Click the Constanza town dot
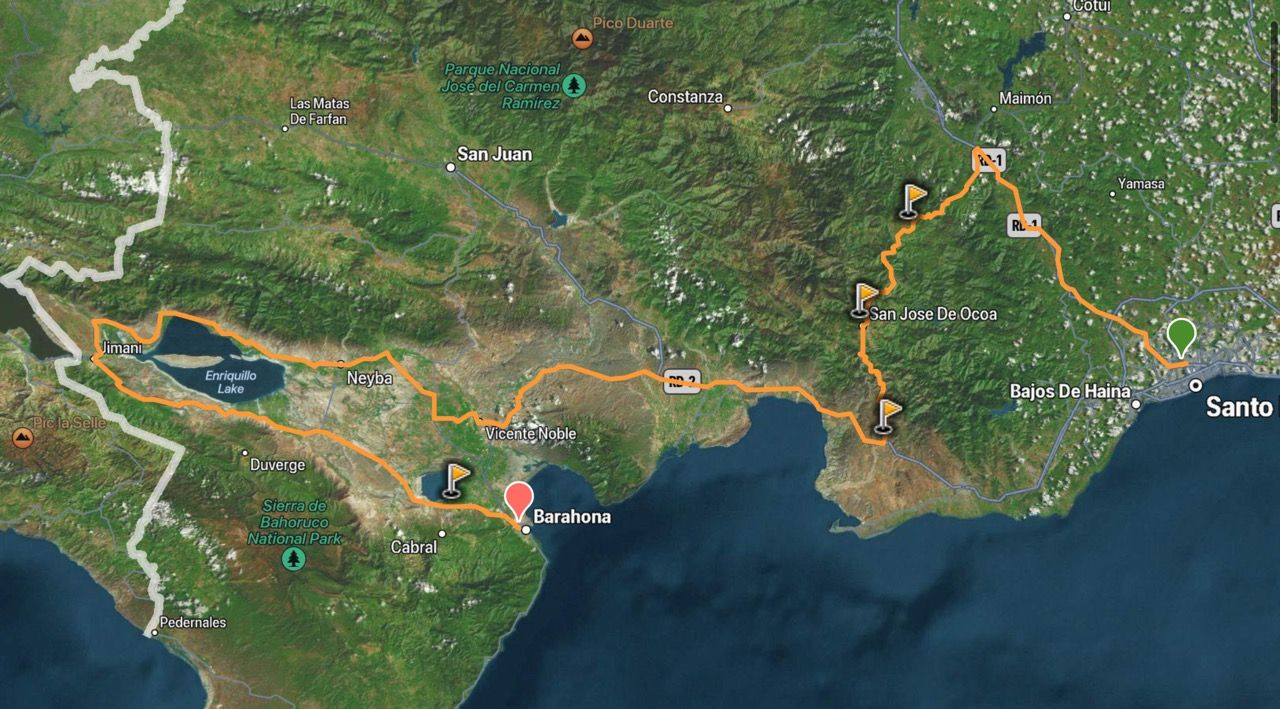Image resolution: width=1280 pixels, height=709 pixels. 728,107
